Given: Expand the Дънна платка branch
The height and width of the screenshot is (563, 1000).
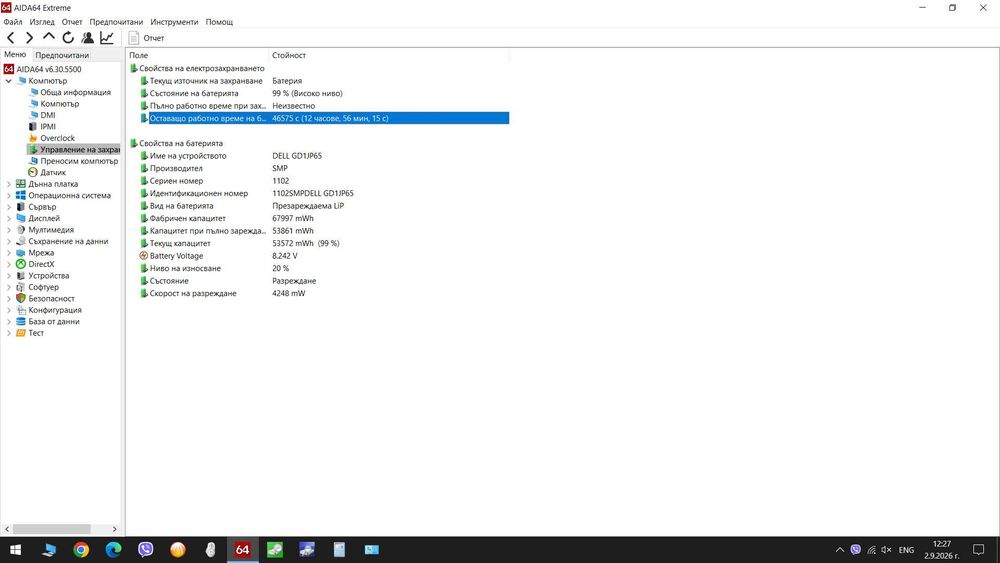Looking at the screenshot, I should coord(8,184).
